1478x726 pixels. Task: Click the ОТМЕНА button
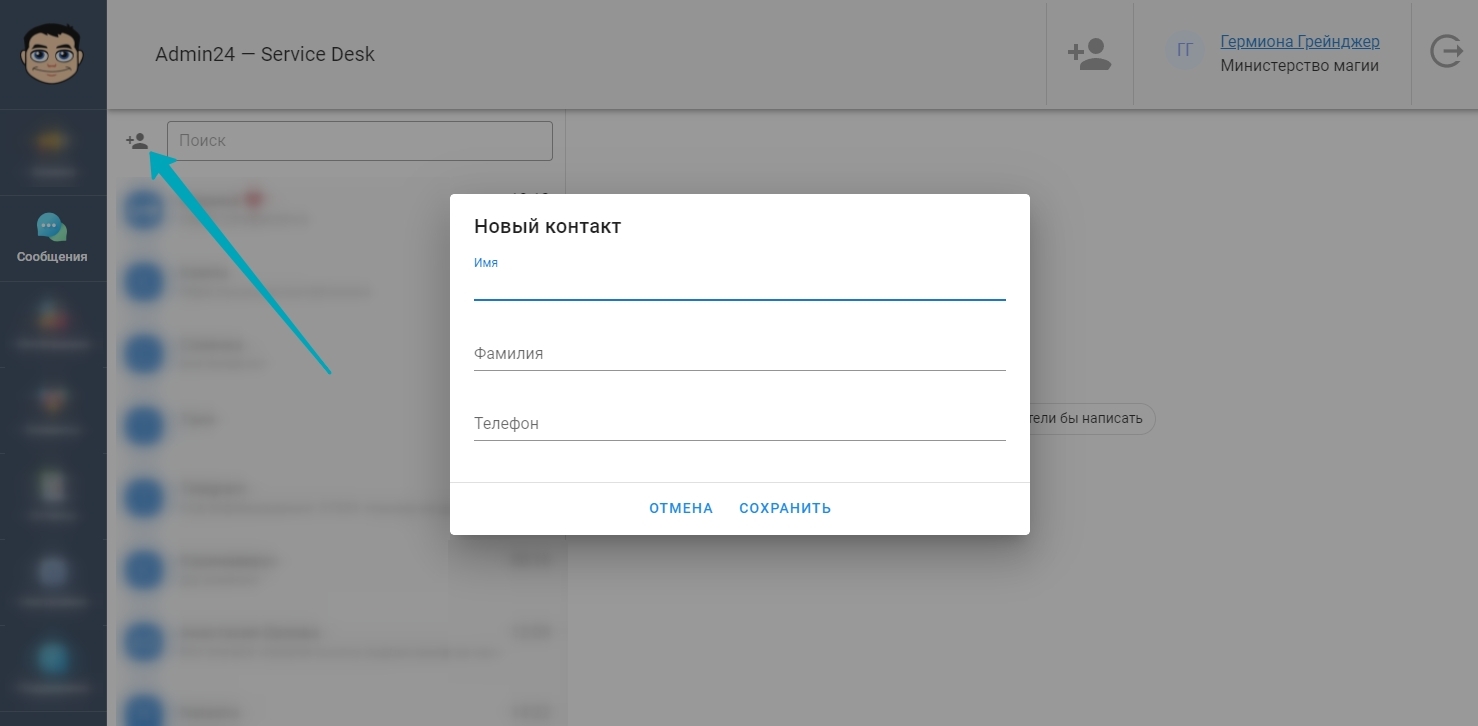pyautogui.click(x=681, y=508)
